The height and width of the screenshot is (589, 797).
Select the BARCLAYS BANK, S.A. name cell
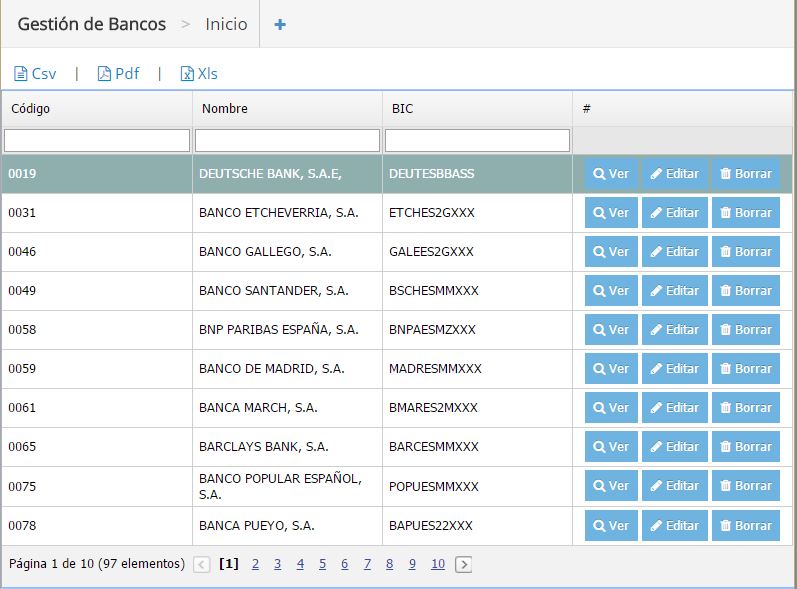[x=287, y=447]
